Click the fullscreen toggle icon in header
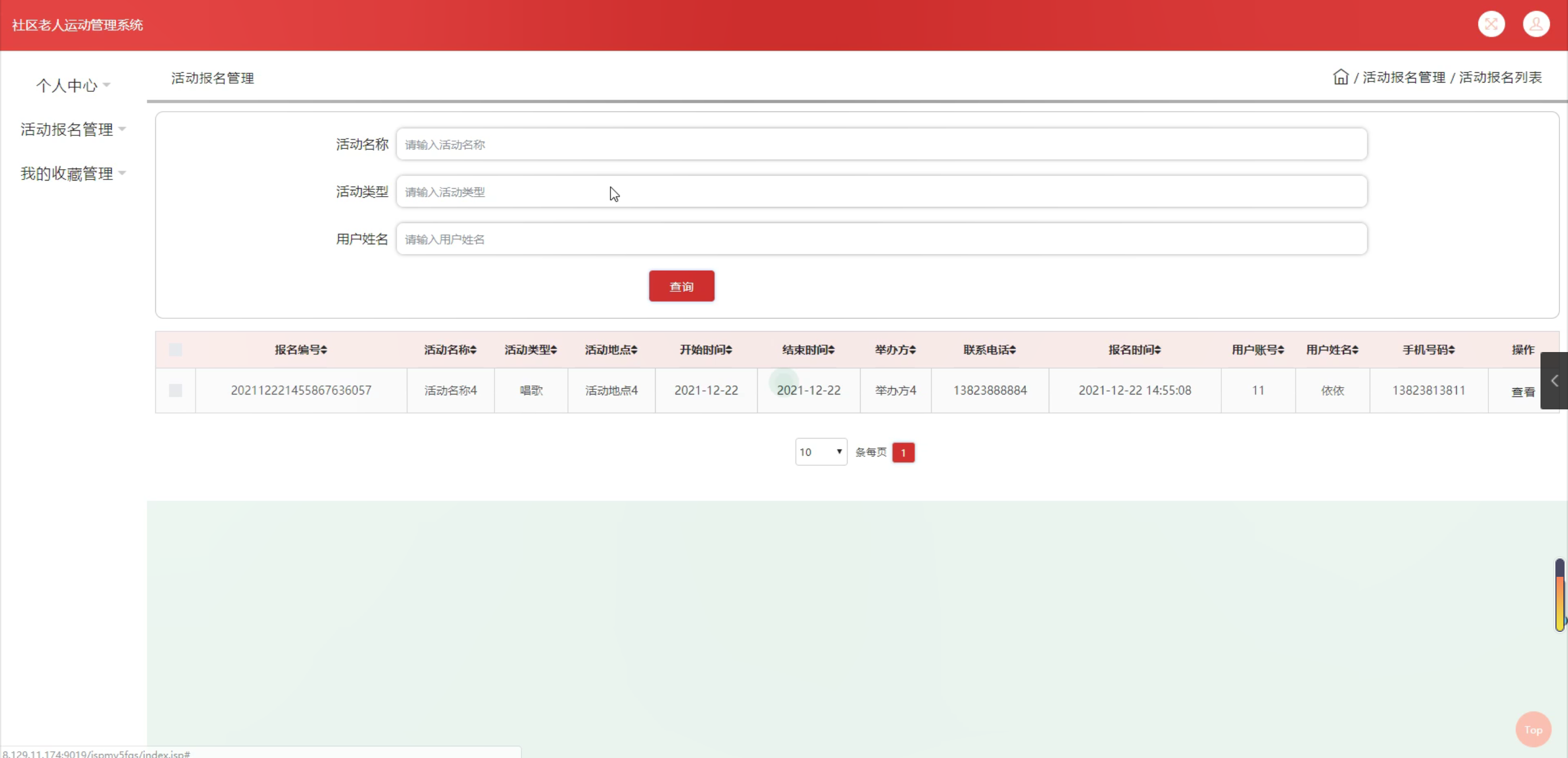Screen dimensions: 1568x758 [1491, 24]
